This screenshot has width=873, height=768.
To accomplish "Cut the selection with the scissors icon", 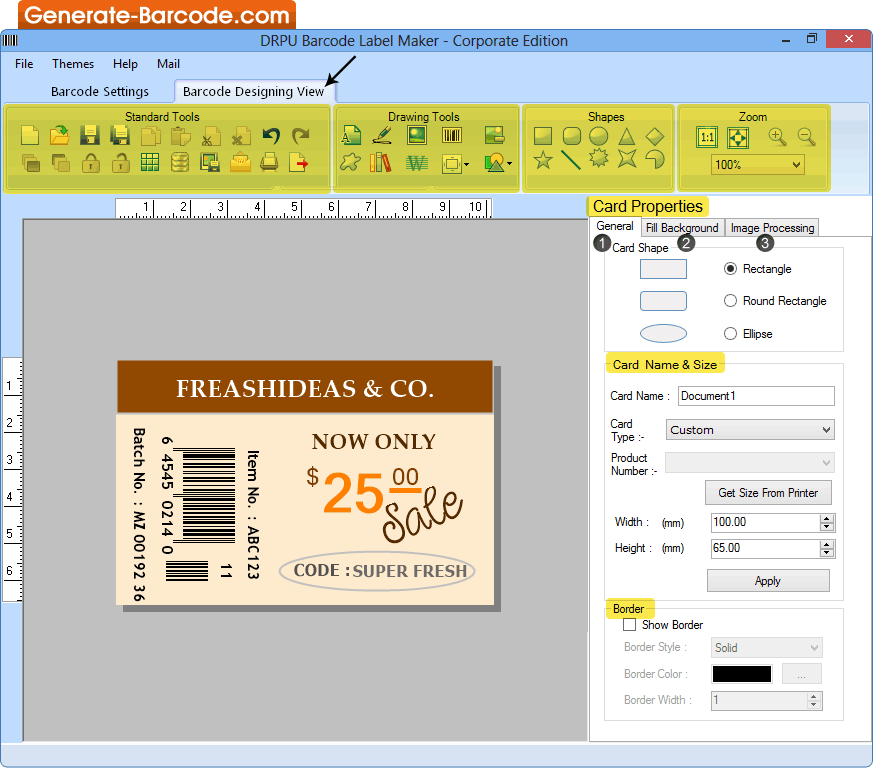I will pyautogui.click(x=210, y=135).
